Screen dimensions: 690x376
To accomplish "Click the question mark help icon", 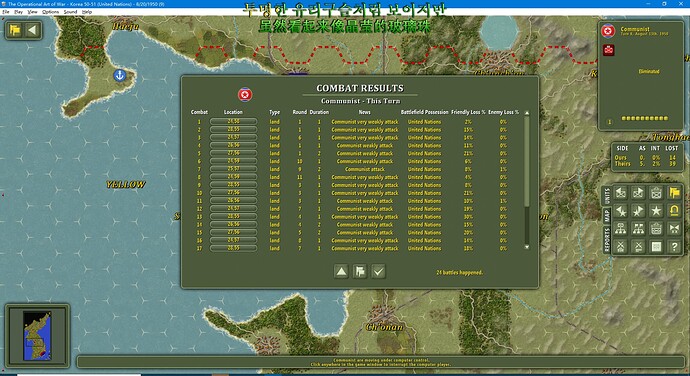I will pyautogui.click(x=674, y=247).
